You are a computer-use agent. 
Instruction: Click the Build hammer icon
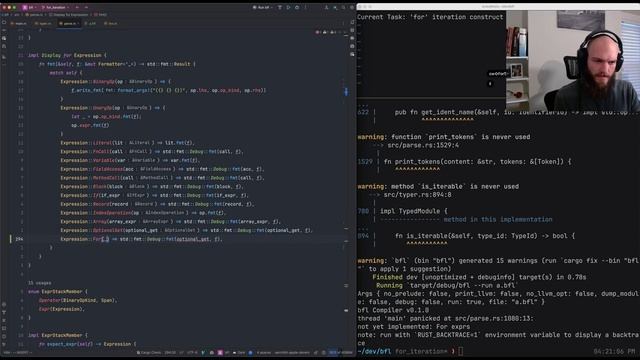click(x=280, y=7)
